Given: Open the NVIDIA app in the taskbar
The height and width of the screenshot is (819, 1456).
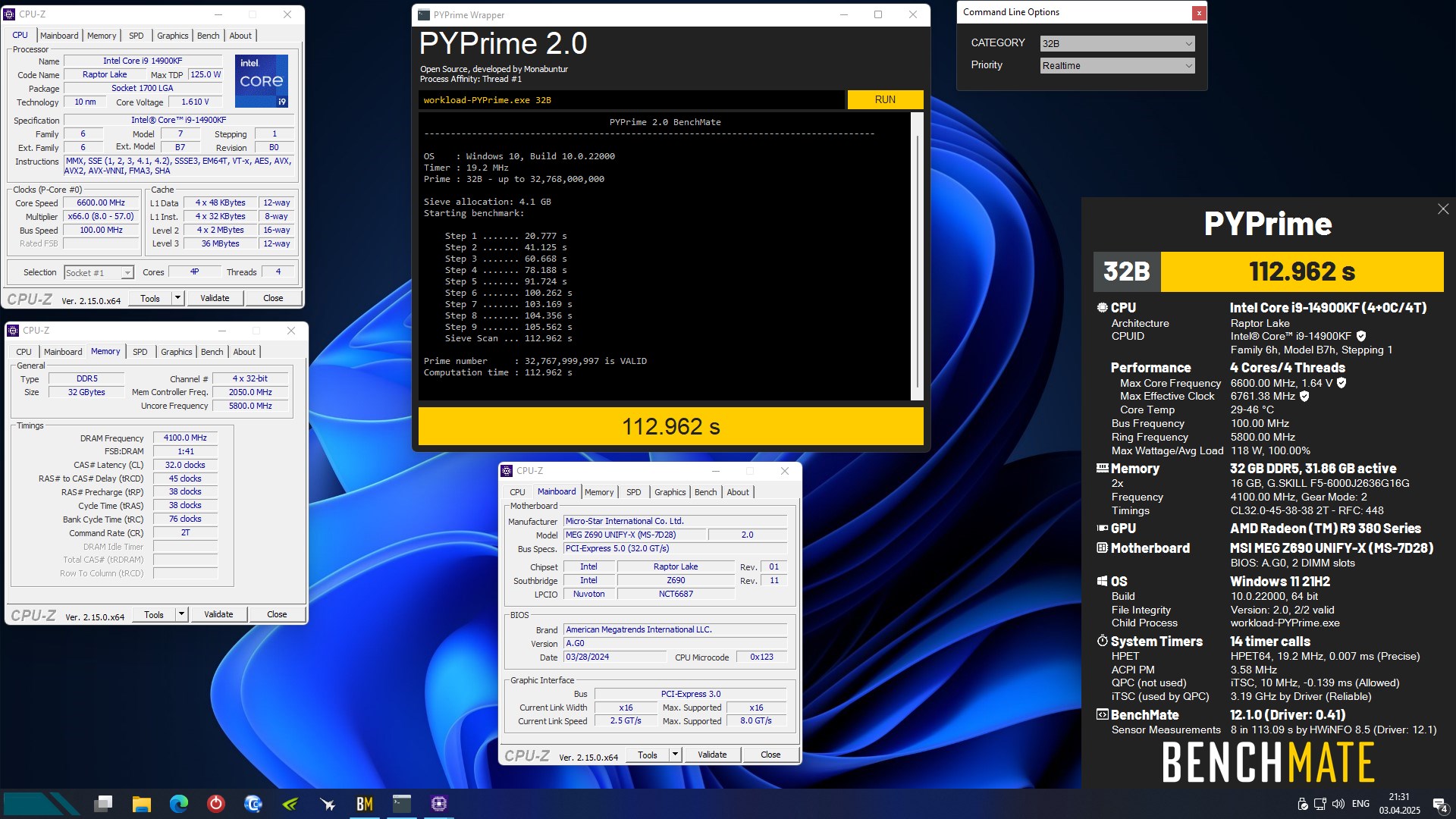Looking at the screenshot, I should tap(290, 804).
